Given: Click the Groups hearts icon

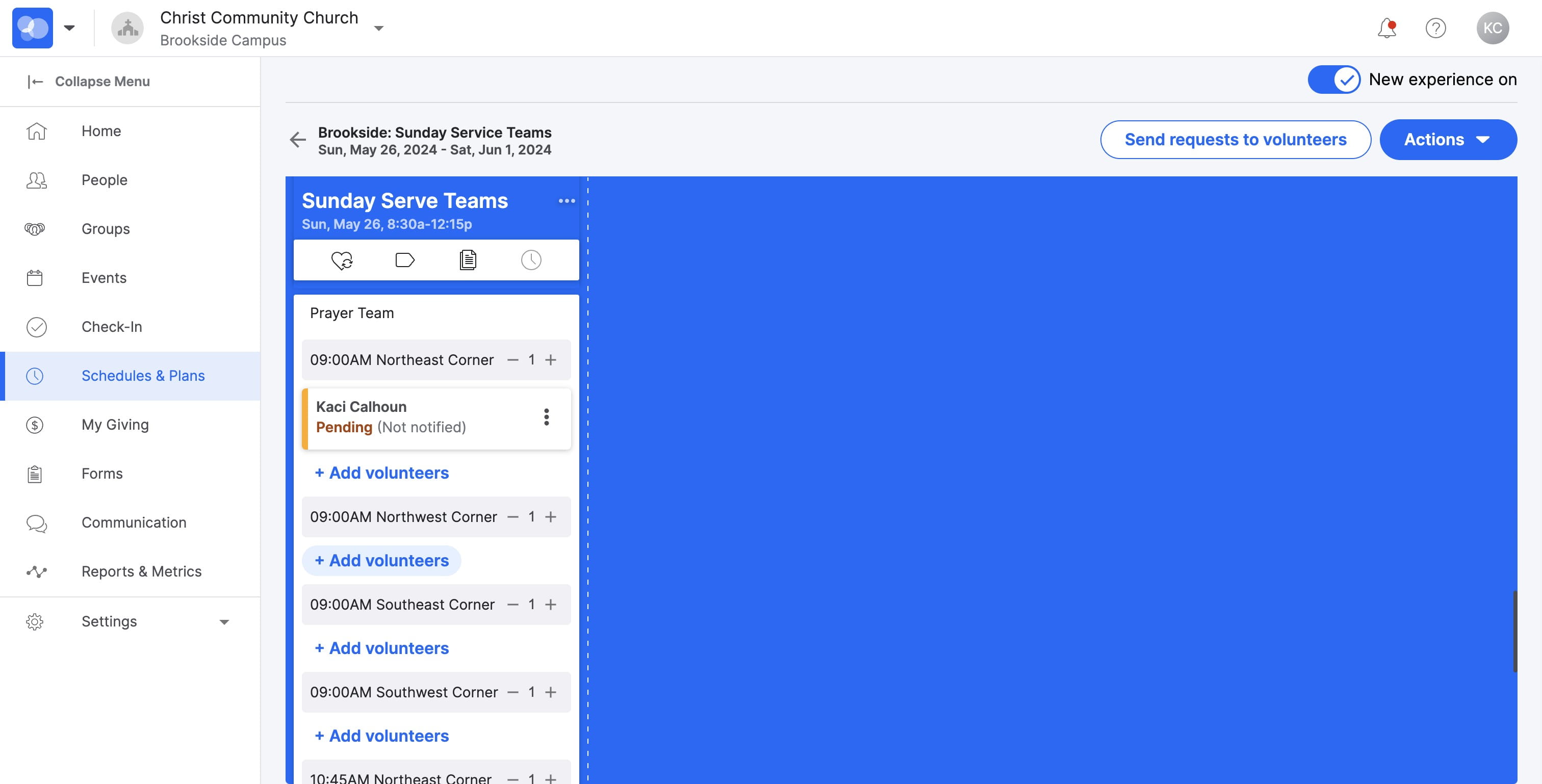Looking at the screenshot, I should 35,229.
